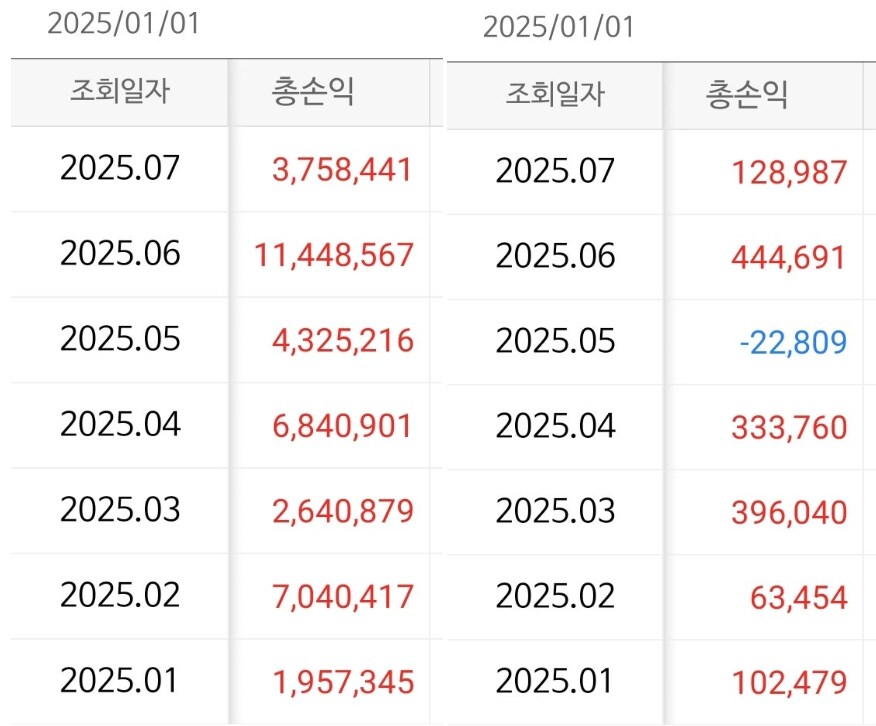Image resolution: width=876 pixels, height=726 pixels.
Task: Select the 128,987 profit value
Action: coord(789,172)
